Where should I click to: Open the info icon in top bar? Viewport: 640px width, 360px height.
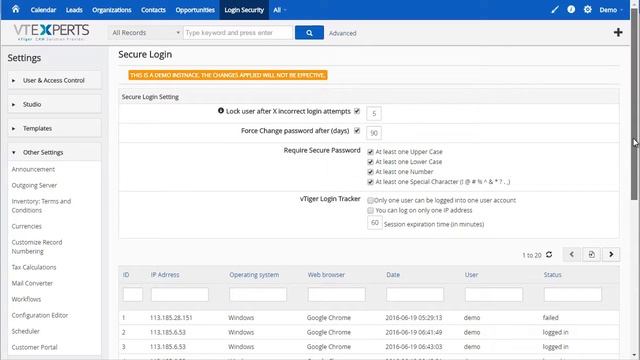point(571,9)
